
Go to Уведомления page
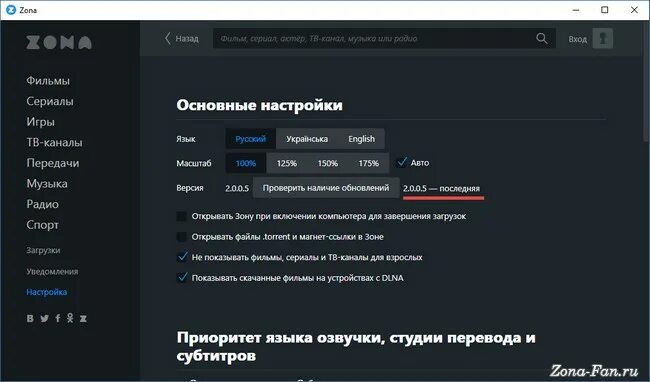pos(52,271)
